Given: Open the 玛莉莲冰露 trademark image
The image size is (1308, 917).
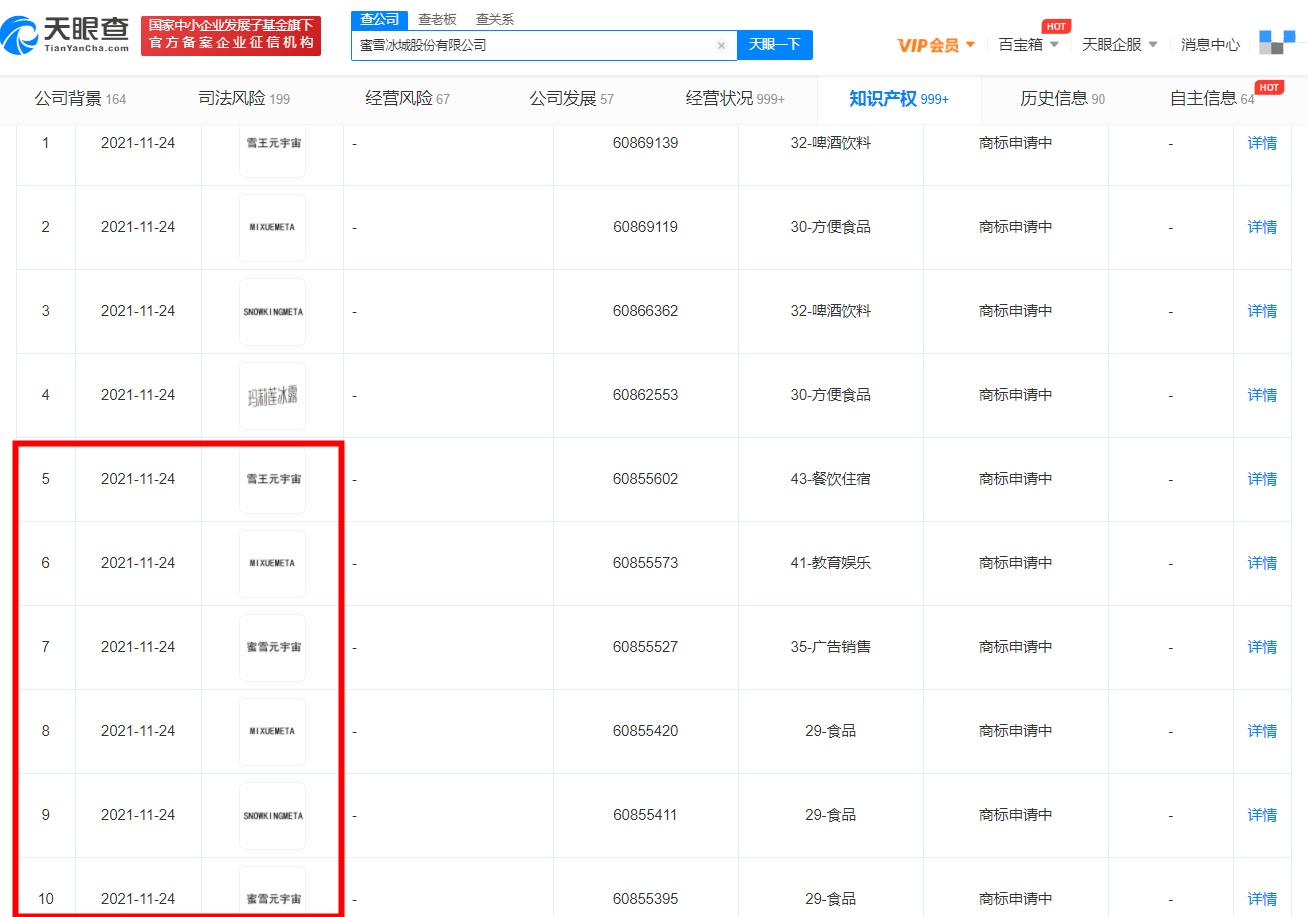Looking at the screenshot, I should click(x=273, y=395).
